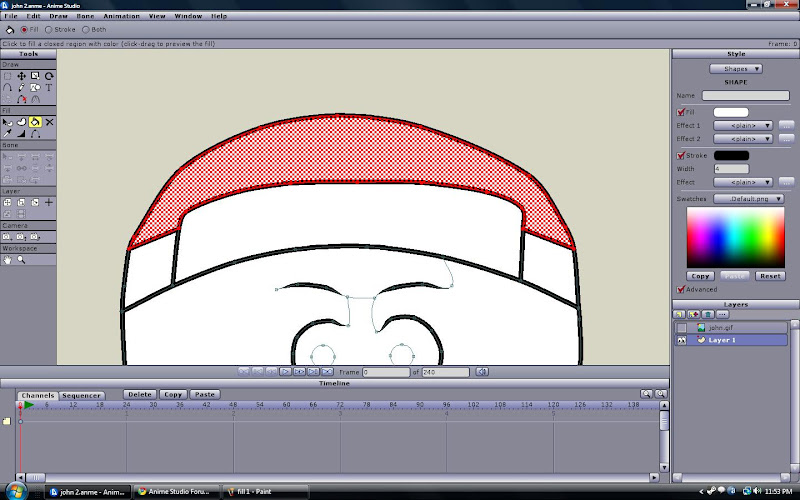Screen dimensions: 800x500
Task: Open the File menu
Action: pyautogui.click(x=11, y=16)
